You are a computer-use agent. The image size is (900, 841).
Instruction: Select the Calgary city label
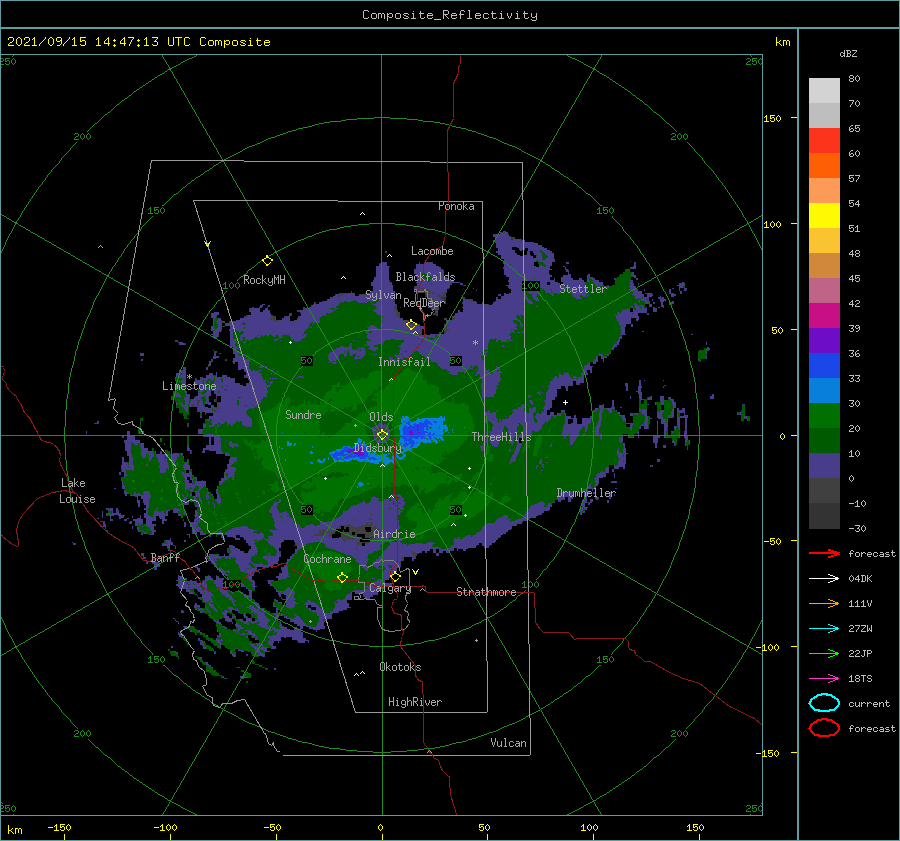tap(390, 588)
